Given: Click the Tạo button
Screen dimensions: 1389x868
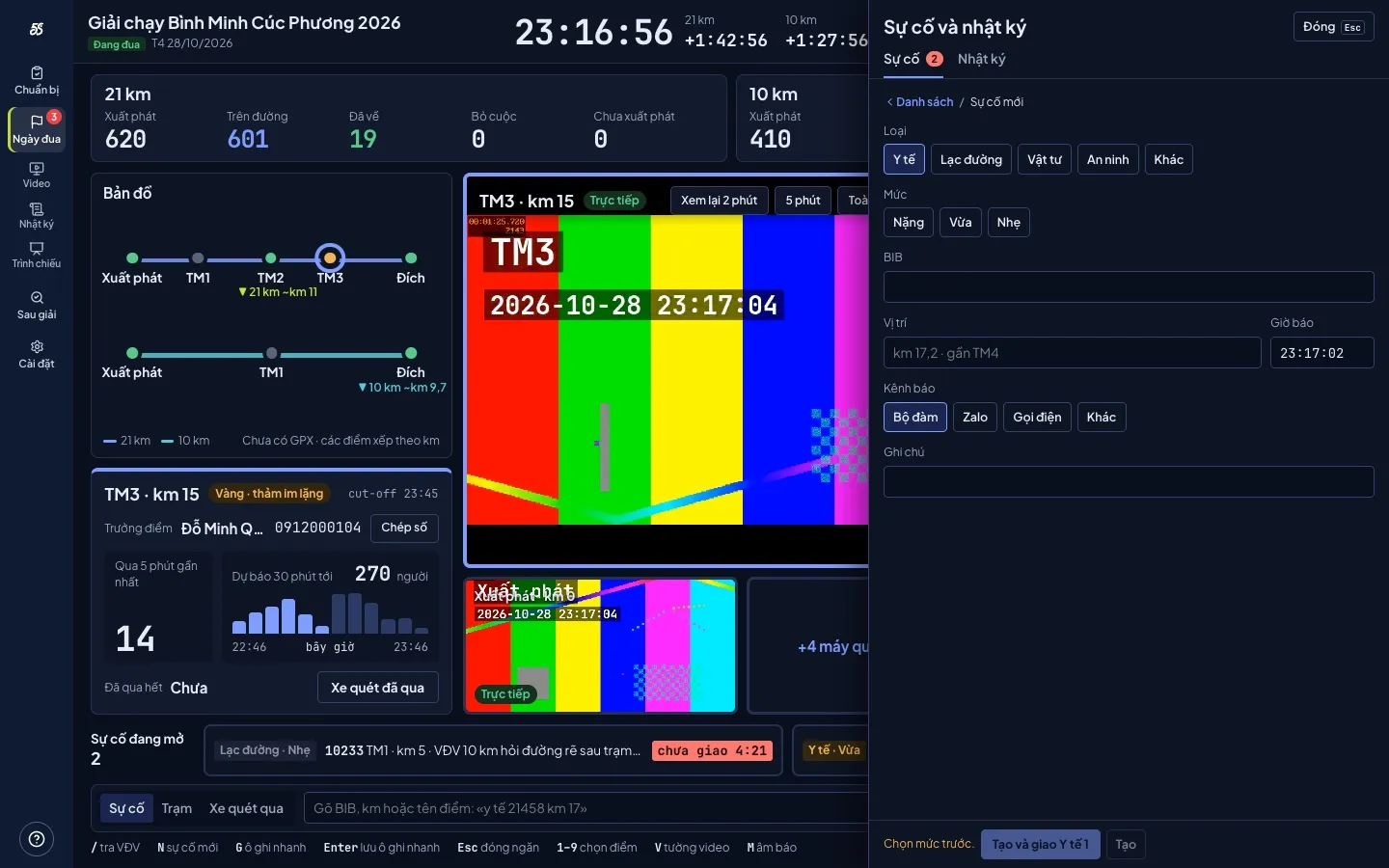Looking at the screenshot, I should (1126, 844).
